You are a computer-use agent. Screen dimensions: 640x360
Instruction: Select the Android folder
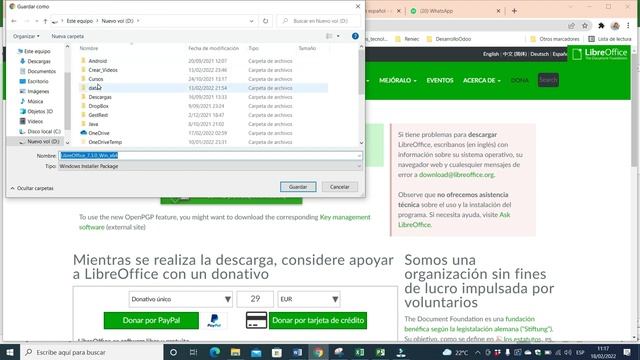[98, 61]
